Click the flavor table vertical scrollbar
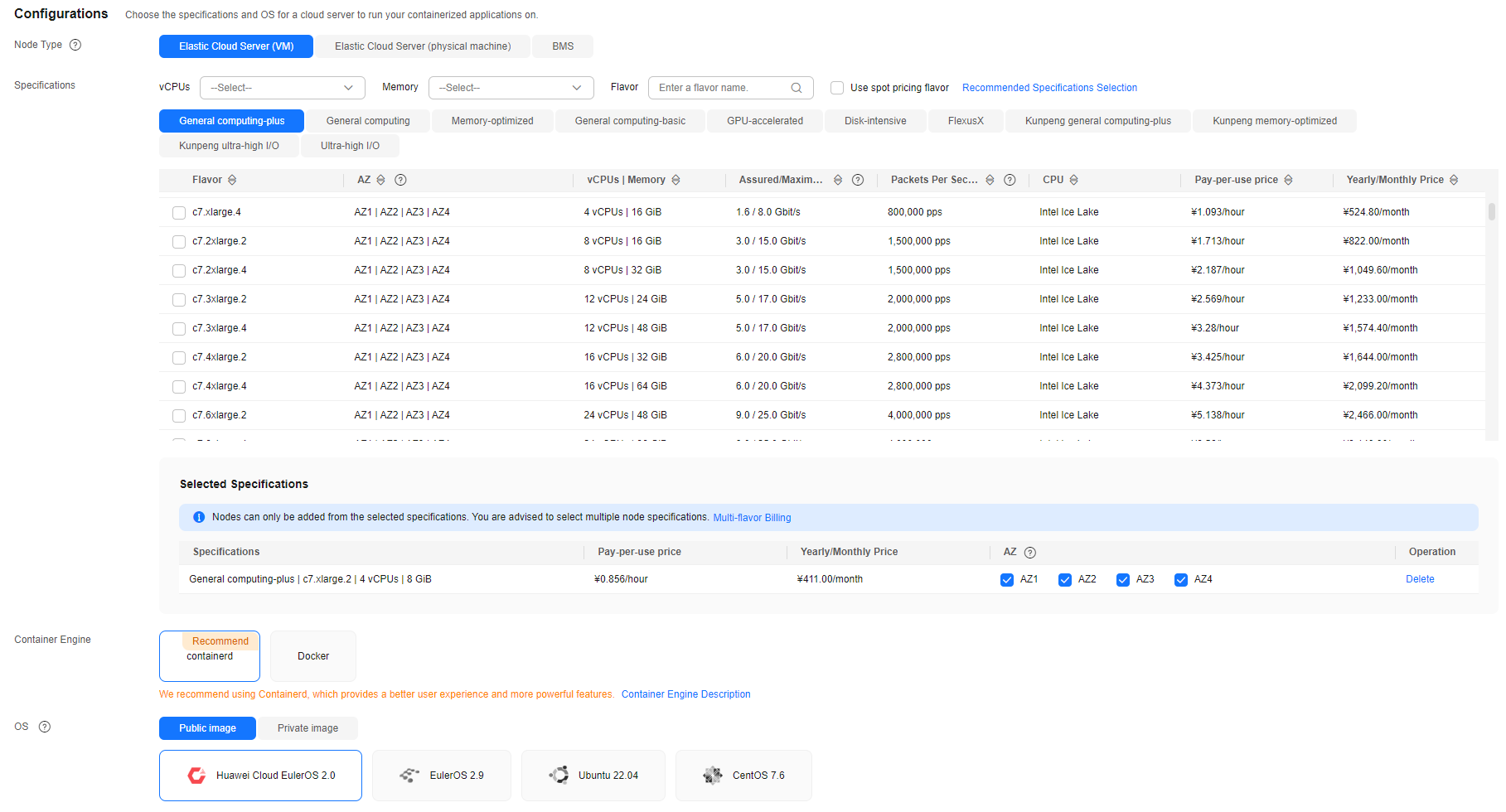This screenshot has height=812, width=1506. coord(1492,212)
